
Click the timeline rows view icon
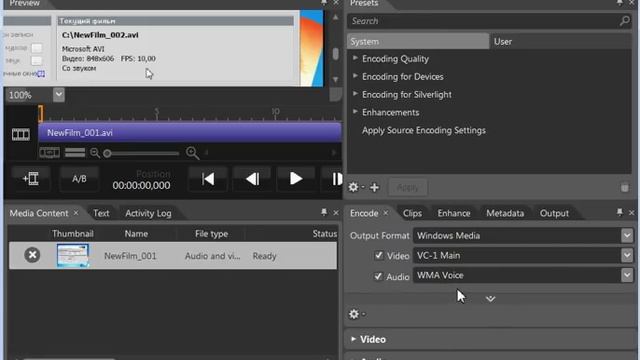(75, 153)
